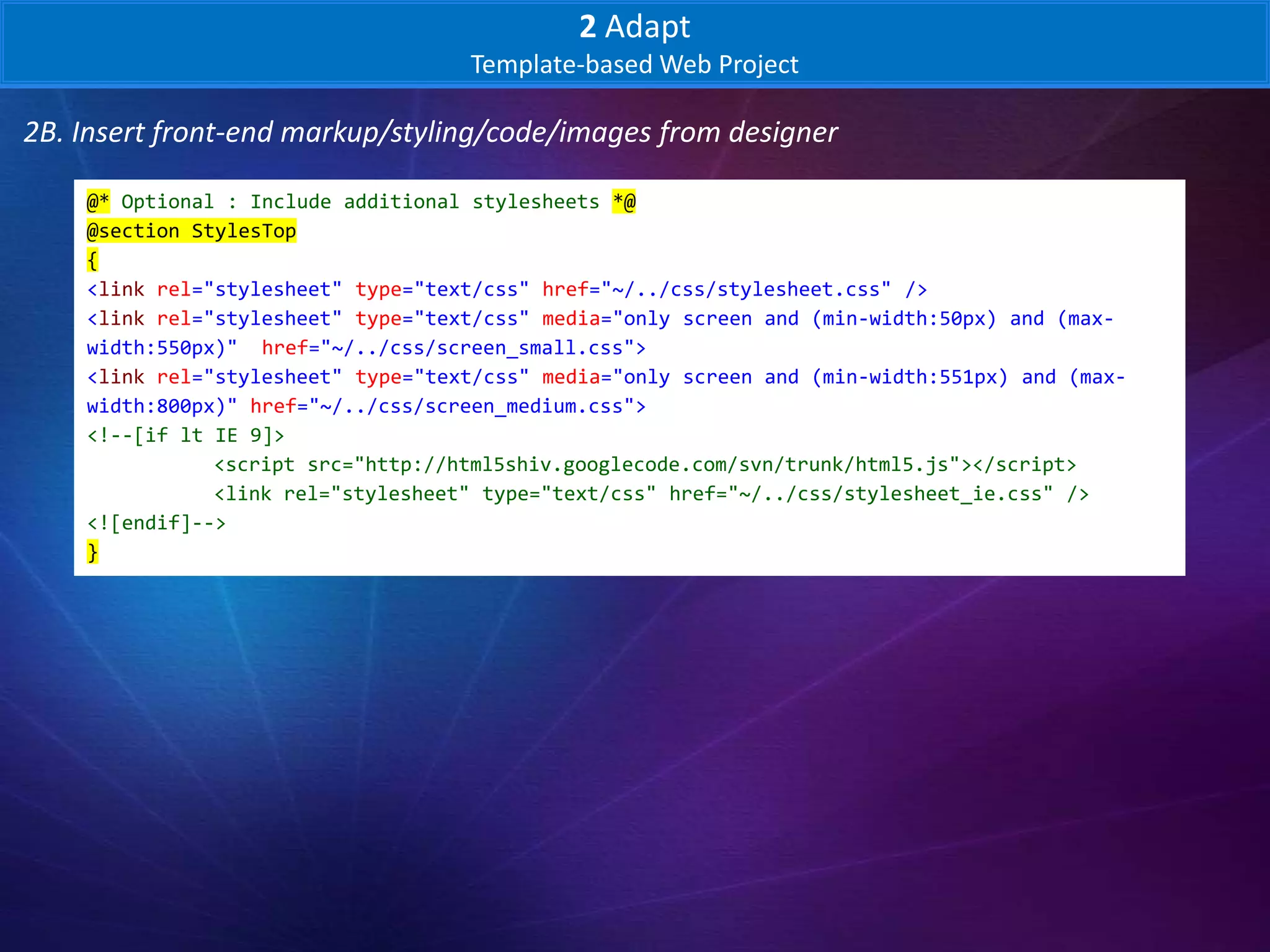The height and width of the screenshot is (952, 1270).
Task: Click the screen_medium.css href text
Action: pos(448,406)
